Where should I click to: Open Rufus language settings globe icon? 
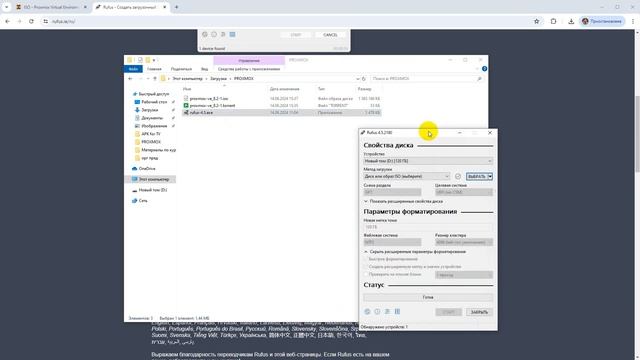point(367,311)
